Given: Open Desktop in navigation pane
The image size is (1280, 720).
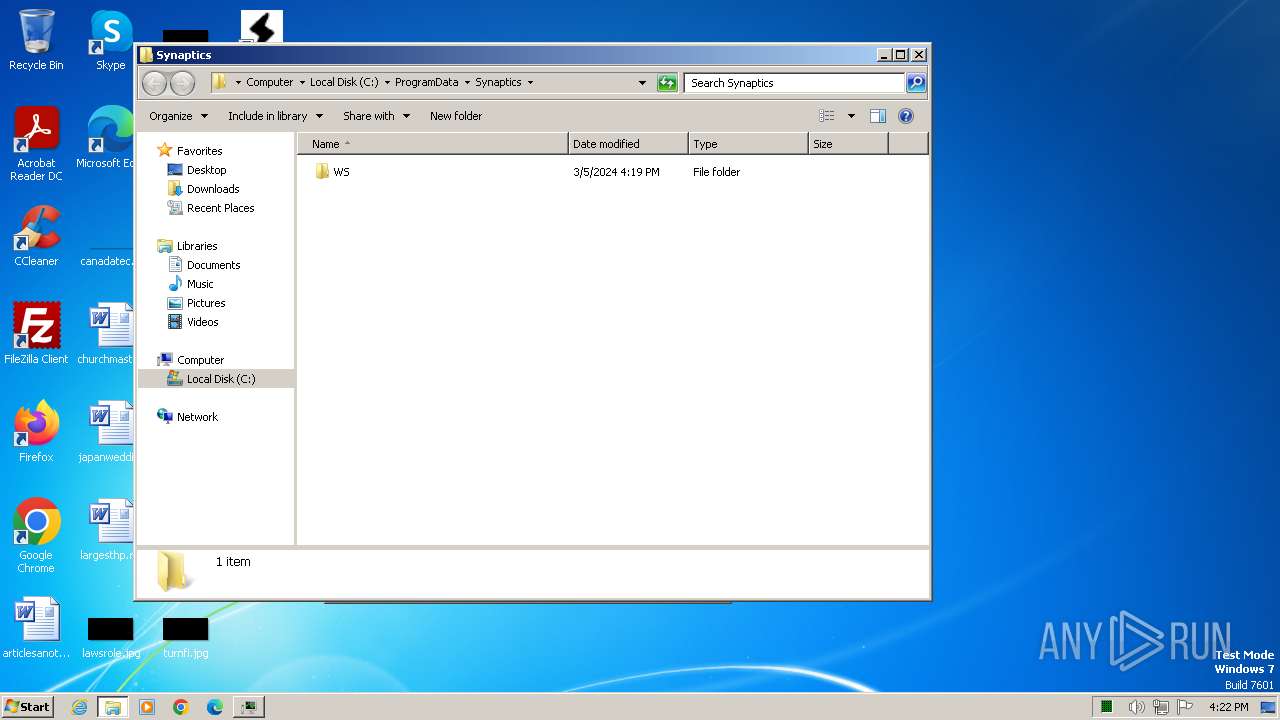Looking at the screenshot, I should pos(206,170).
